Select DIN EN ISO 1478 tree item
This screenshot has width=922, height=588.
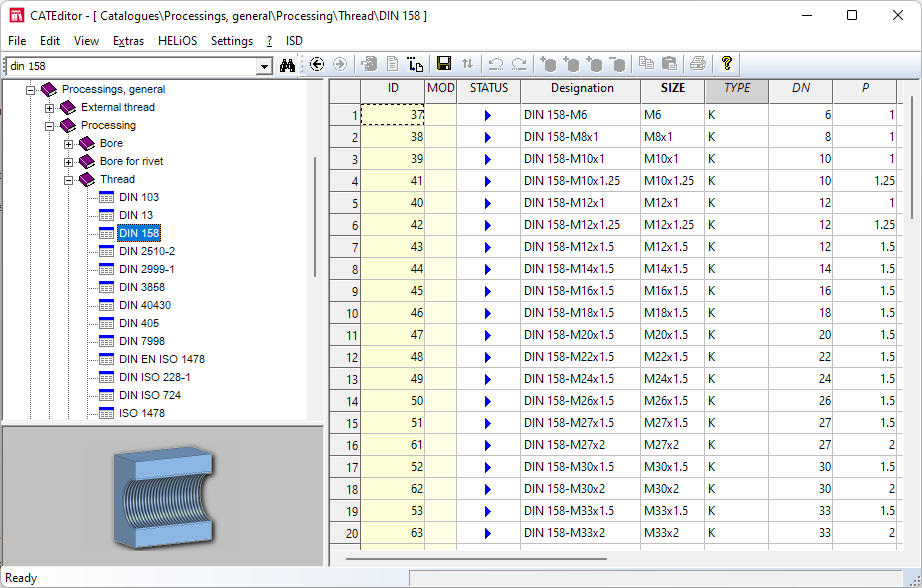click(162, 359)
